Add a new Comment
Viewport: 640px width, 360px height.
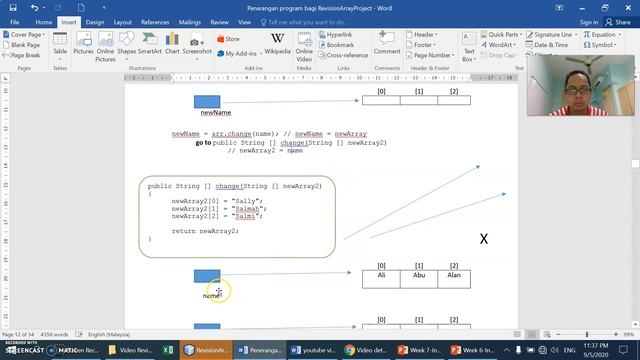coord(387,44)
